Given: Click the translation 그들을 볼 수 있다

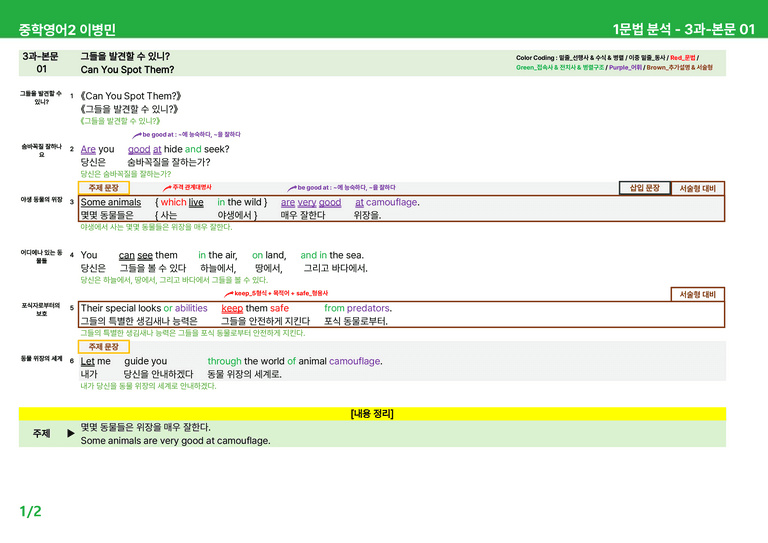Looking at the screenshot, I should click(x=153, y=268).
